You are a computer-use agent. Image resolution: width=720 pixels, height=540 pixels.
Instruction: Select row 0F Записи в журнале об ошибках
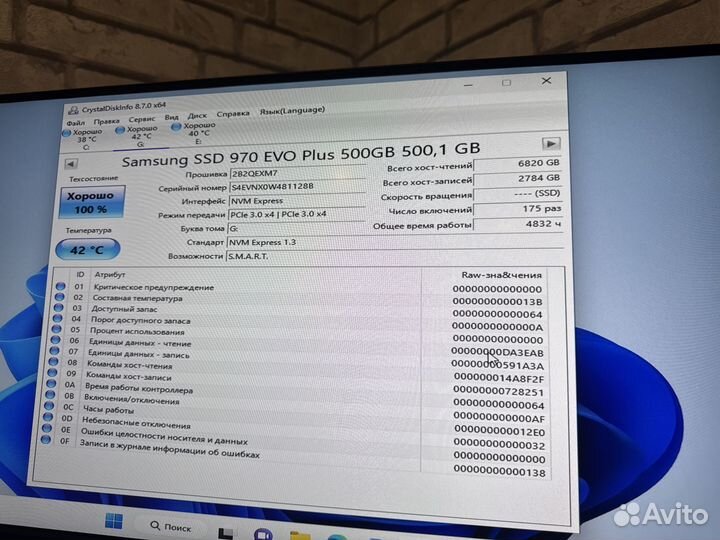tap(294, 452)
